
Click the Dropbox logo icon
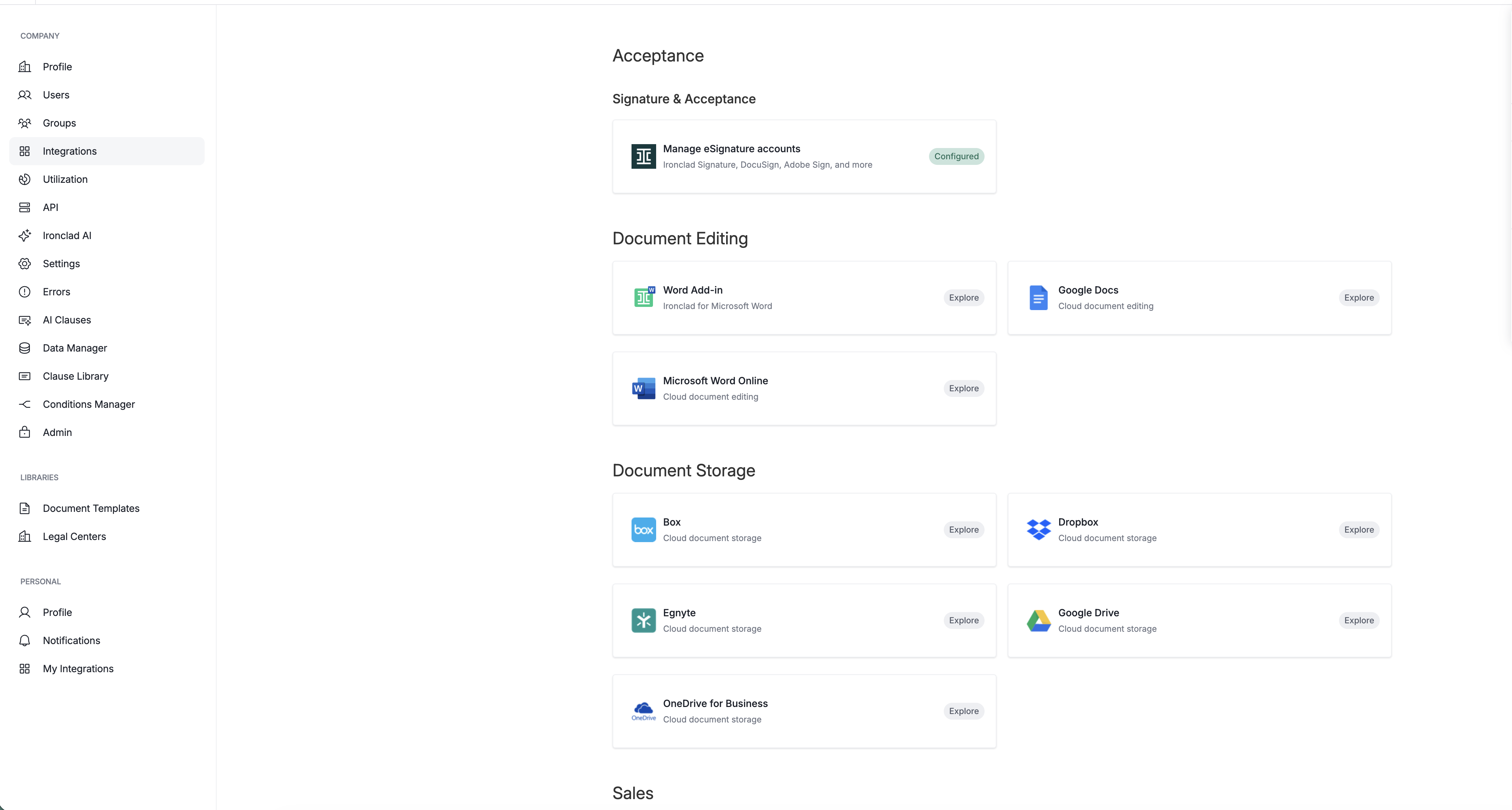click(1038, 529)
